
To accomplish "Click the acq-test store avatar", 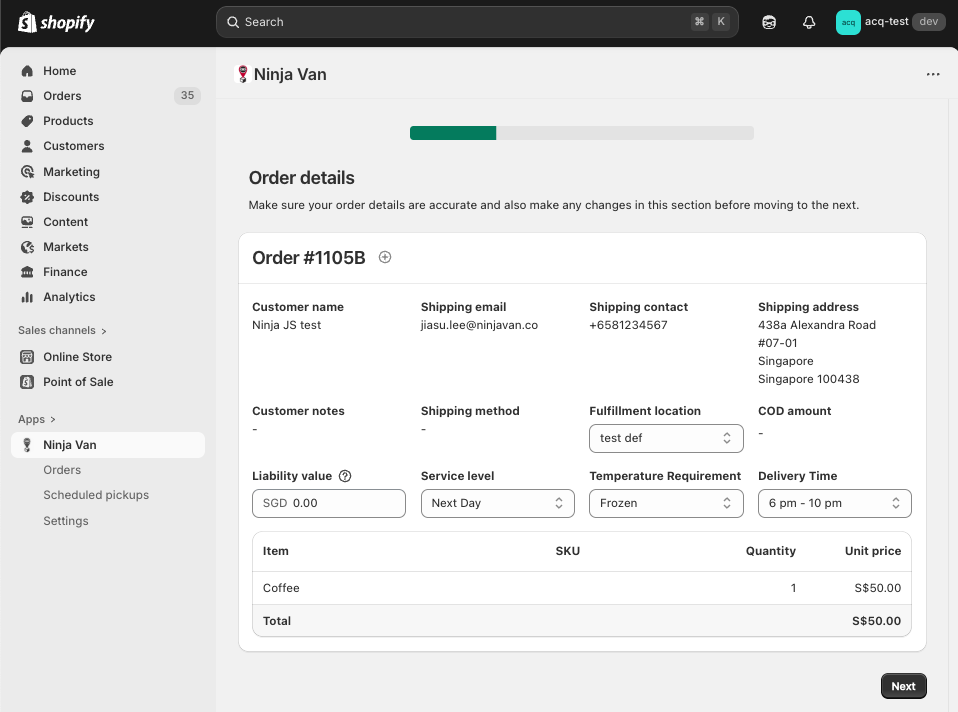I will (847, 22).
